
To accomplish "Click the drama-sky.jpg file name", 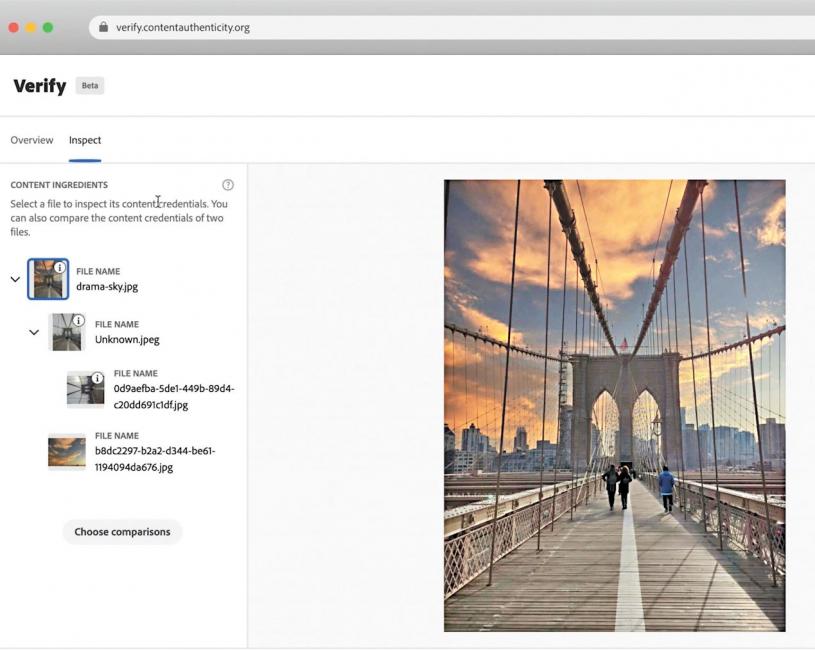I will [107, 286].
